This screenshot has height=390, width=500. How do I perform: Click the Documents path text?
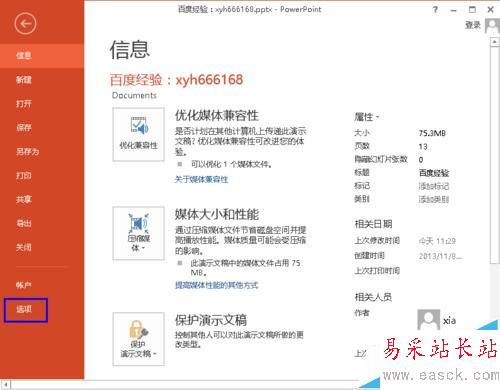point(134,96)
